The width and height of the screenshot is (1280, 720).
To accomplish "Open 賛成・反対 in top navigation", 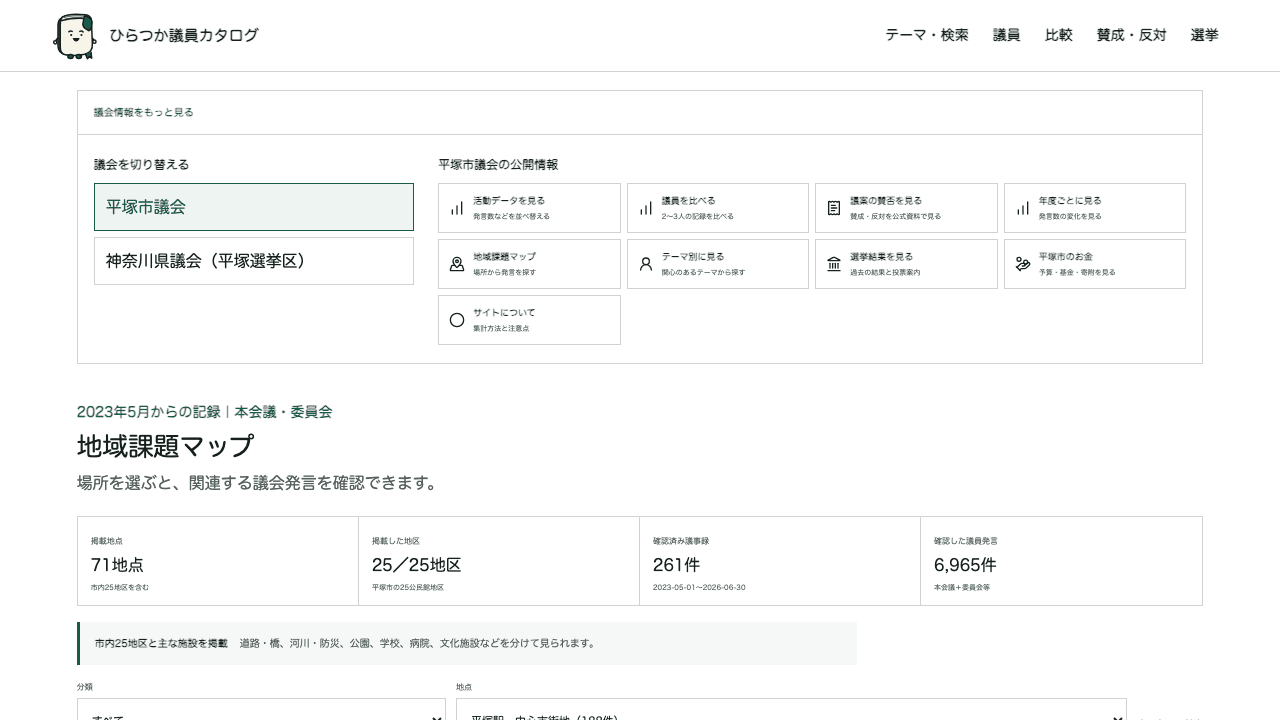I will pos(1132,35).
